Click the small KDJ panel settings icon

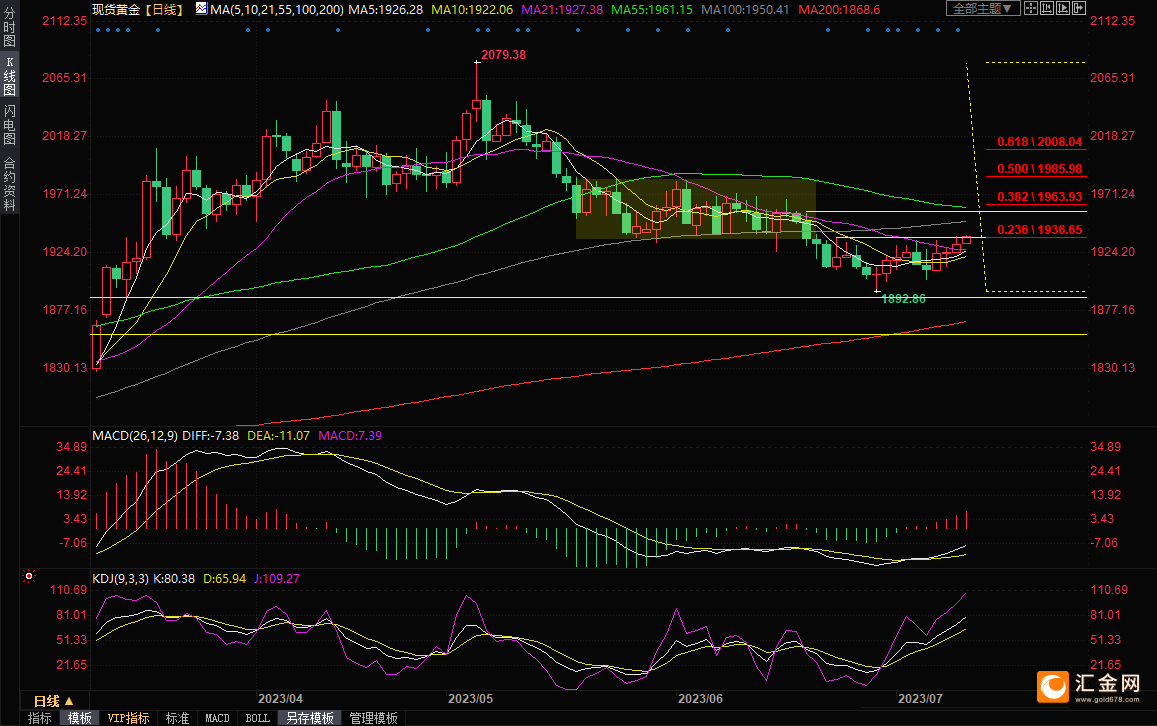pos(27,577)
